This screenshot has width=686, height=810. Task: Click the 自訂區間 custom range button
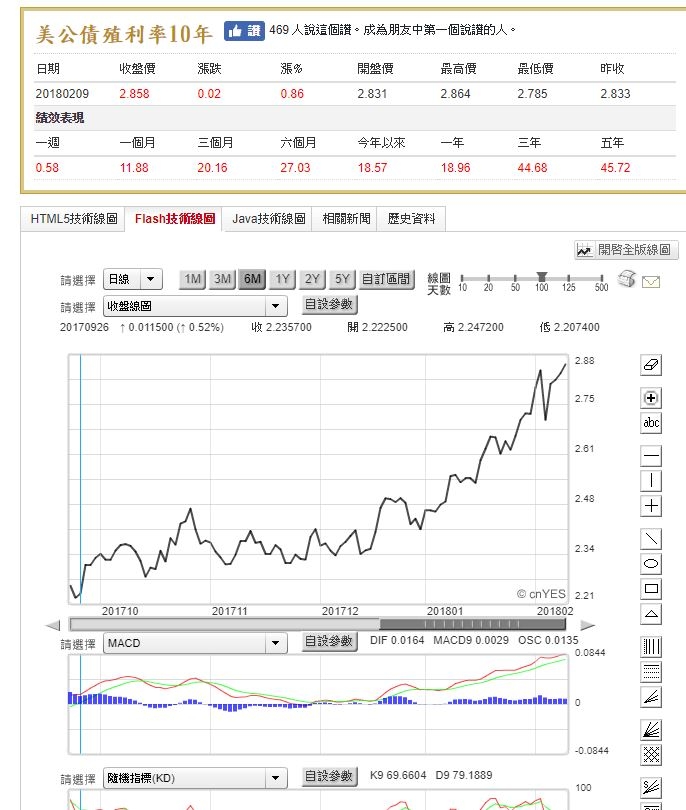point(386,279)
